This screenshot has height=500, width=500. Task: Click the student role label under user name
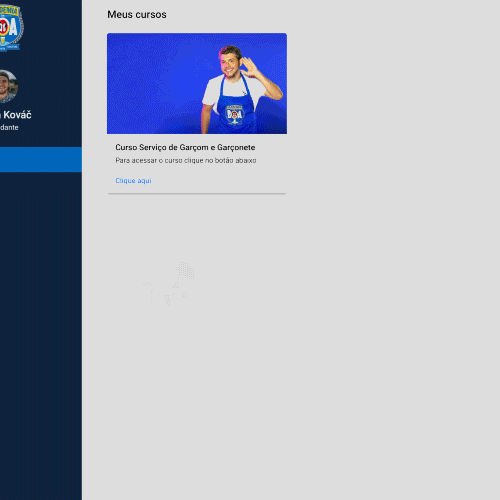pyautogui.click(x=9, y=128)
